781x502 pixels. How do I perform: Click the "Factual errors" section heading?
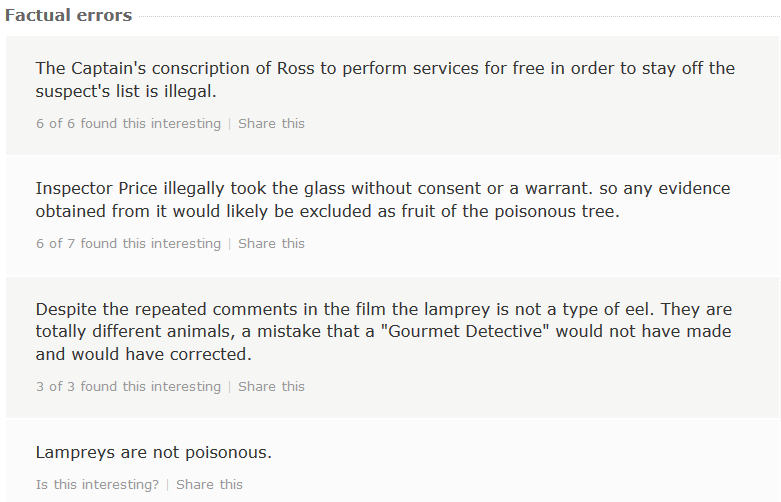pyautogui.click(x=69, y=15)
